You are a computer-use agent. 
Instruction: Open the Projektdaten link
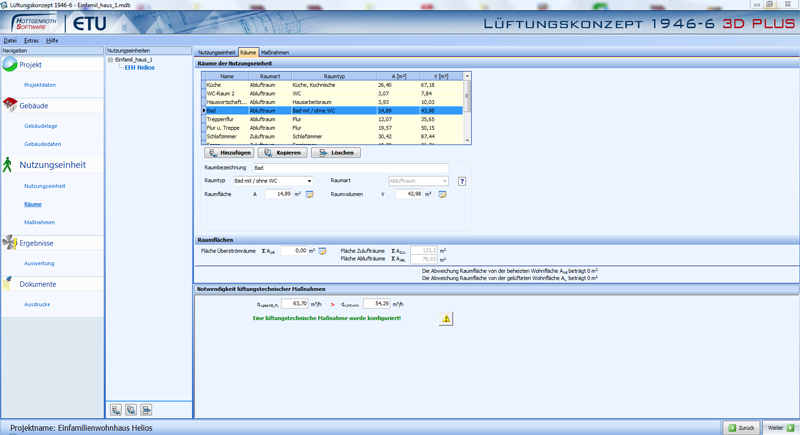coord(40,85)
